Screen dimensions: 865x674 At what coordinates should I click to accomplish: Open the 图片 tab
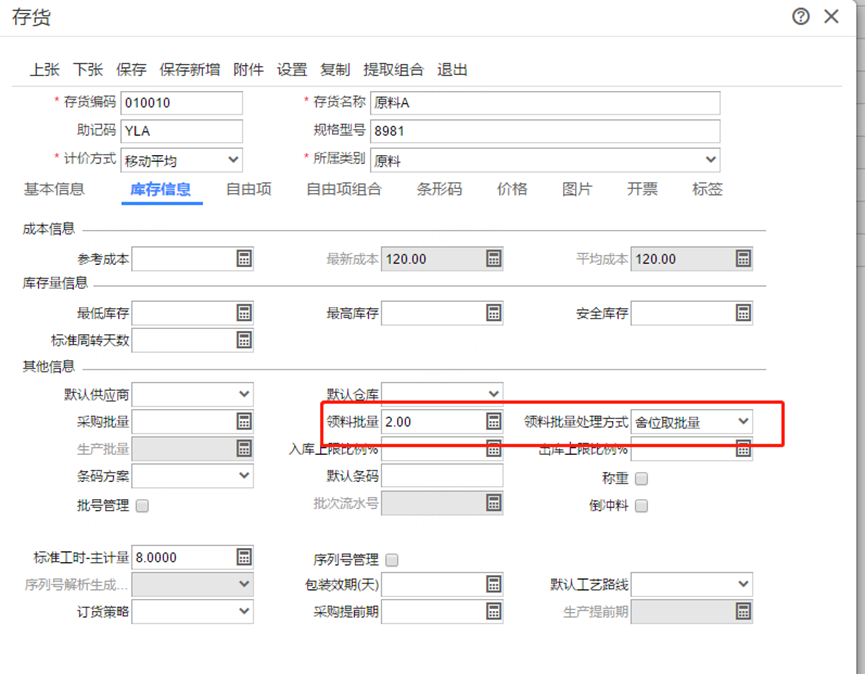(577, 189)
